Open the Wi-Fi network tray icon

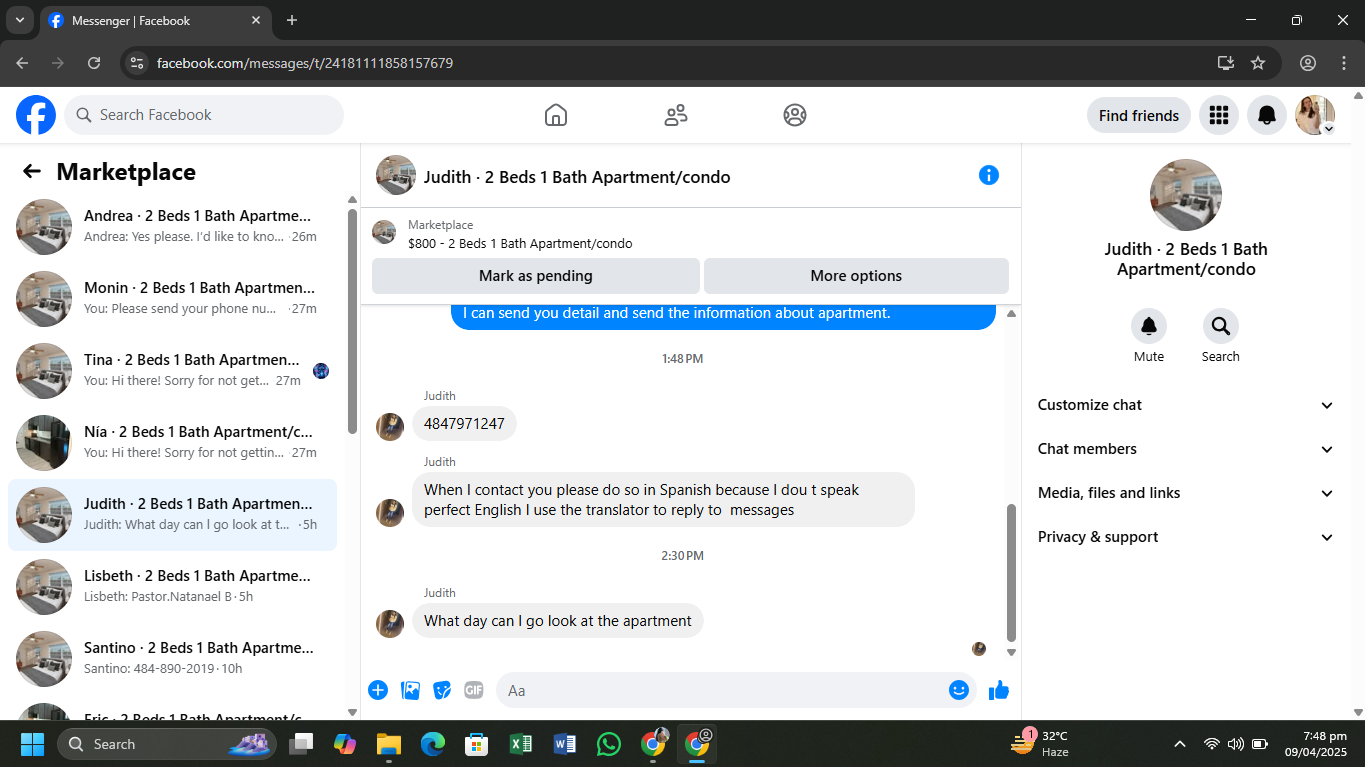pos(1212,744)
